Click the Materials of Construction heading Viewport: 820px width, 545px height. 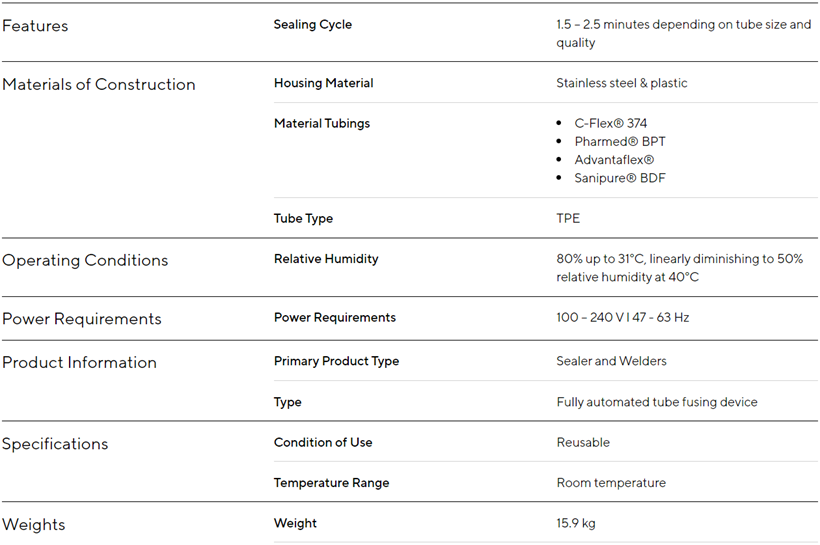99,85
